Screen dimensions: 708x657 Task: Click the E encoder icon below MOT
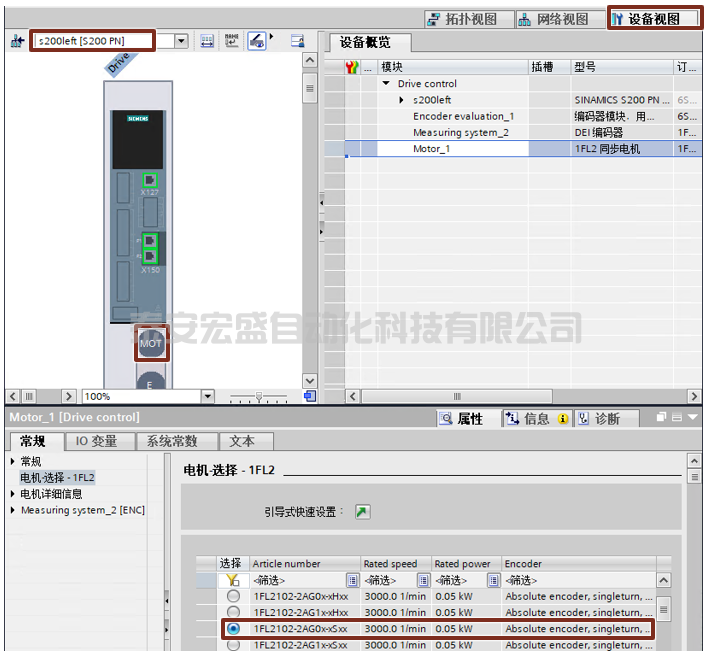click(150, 381)
